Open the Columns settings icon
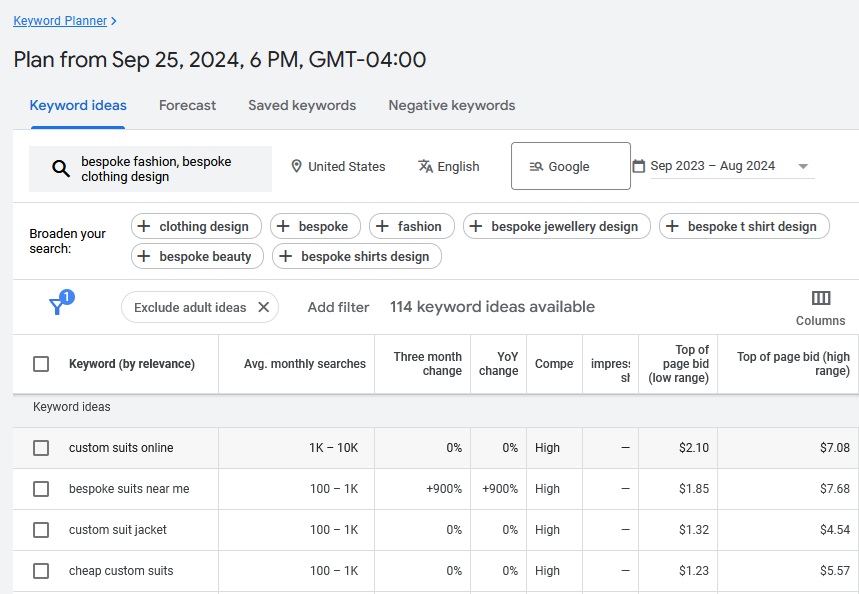 [x=820, y=297]
